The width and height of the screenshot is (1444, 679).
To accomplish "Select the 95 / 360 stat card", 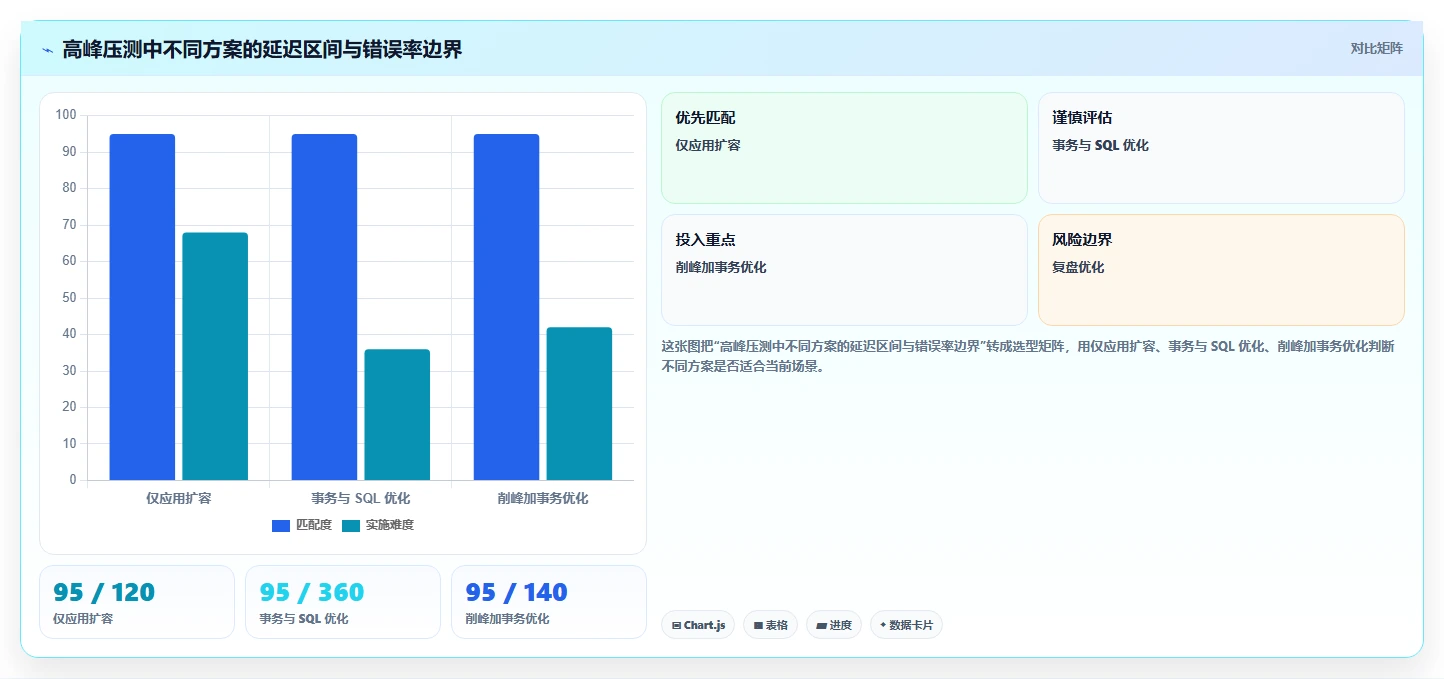I will (x=343, y=602).
